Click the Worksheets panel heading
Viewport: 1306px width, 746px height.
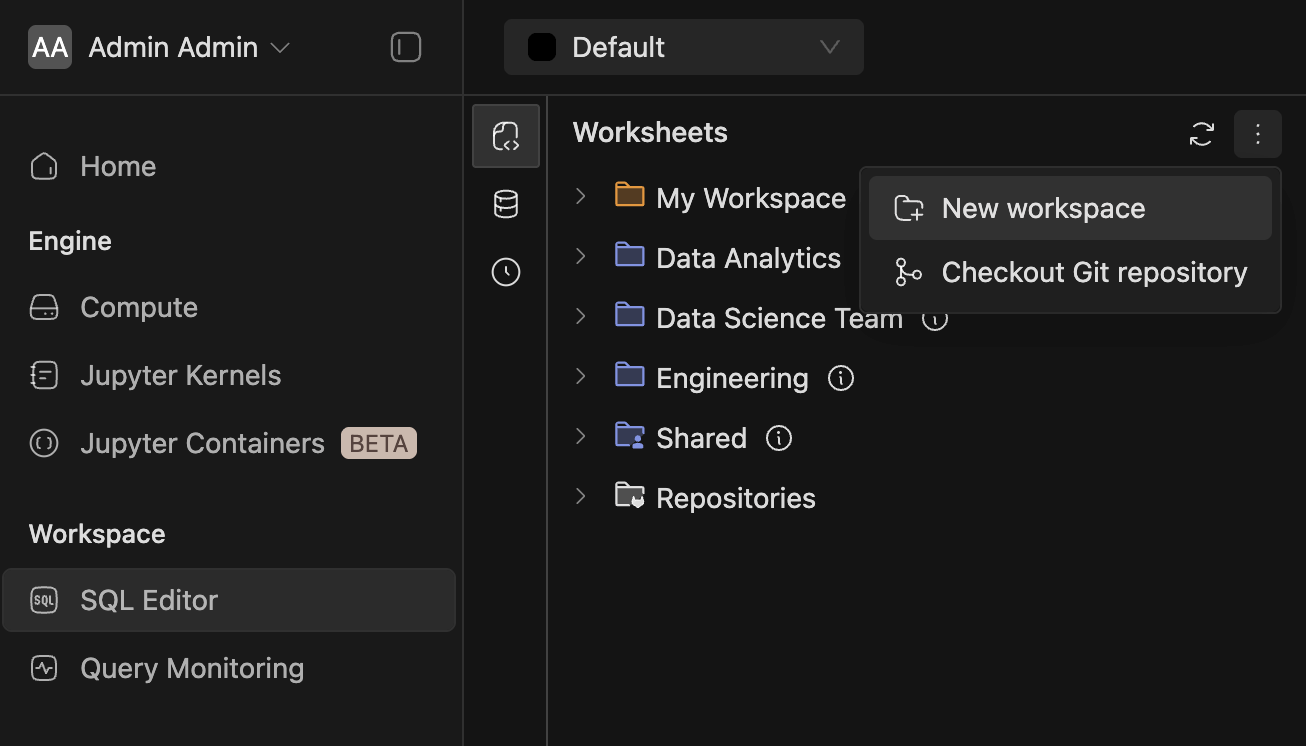(x=650, y=133)
